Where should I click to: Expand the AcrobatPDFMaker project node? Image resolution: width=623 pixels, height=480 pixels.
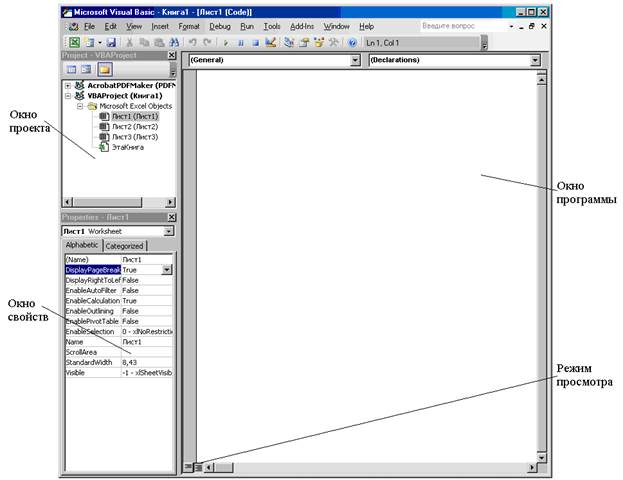[68, 85]
